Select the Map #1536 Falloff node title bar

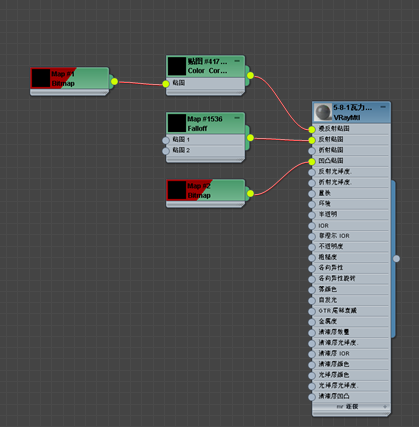pos(205,123)
